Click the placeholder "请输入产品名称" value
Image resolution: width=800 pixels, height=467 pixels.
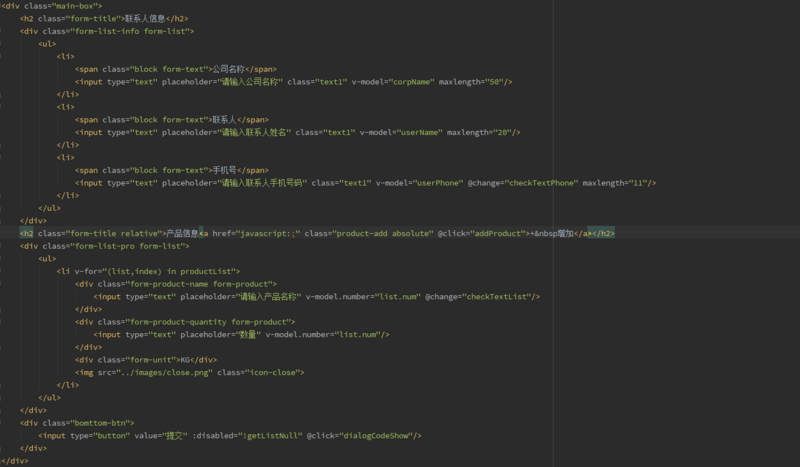(x=268, y=297)
